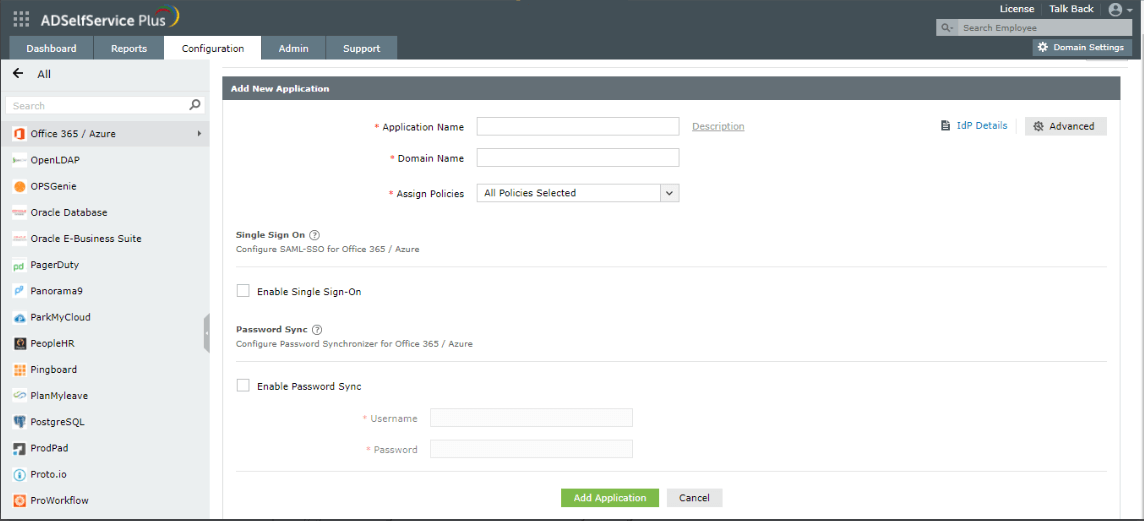Click the Pingboard grid icon
This screenshot has height=521, width=1144.
pos(20,370)
